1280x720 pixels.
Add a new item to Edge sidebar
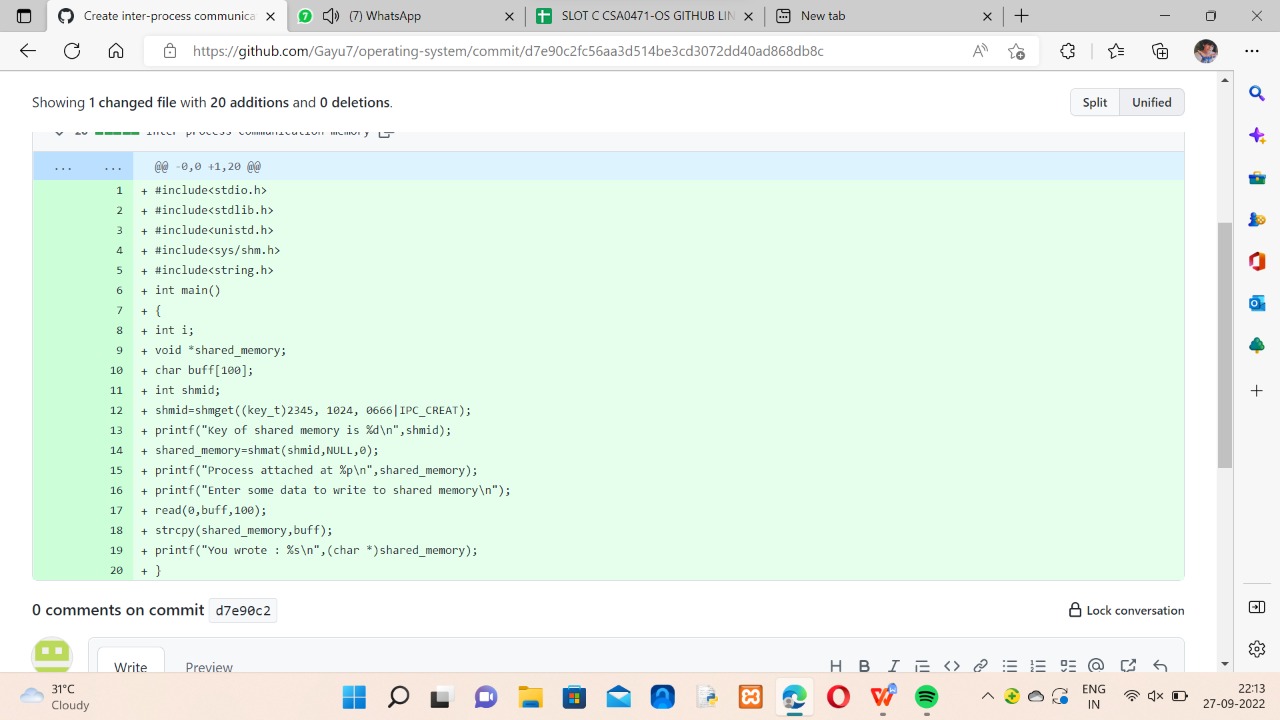tap(1257, 390)
